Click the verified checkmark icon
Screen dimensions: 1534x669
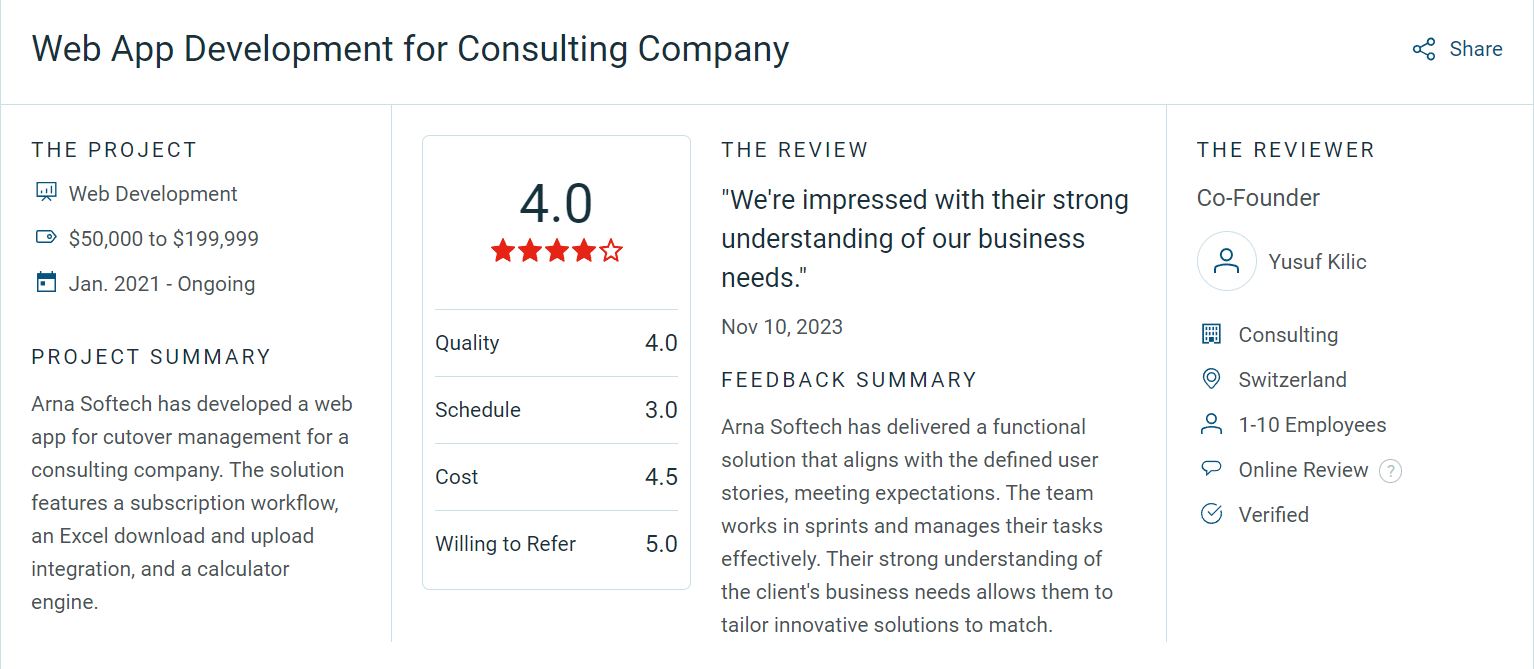[1210, 513]
